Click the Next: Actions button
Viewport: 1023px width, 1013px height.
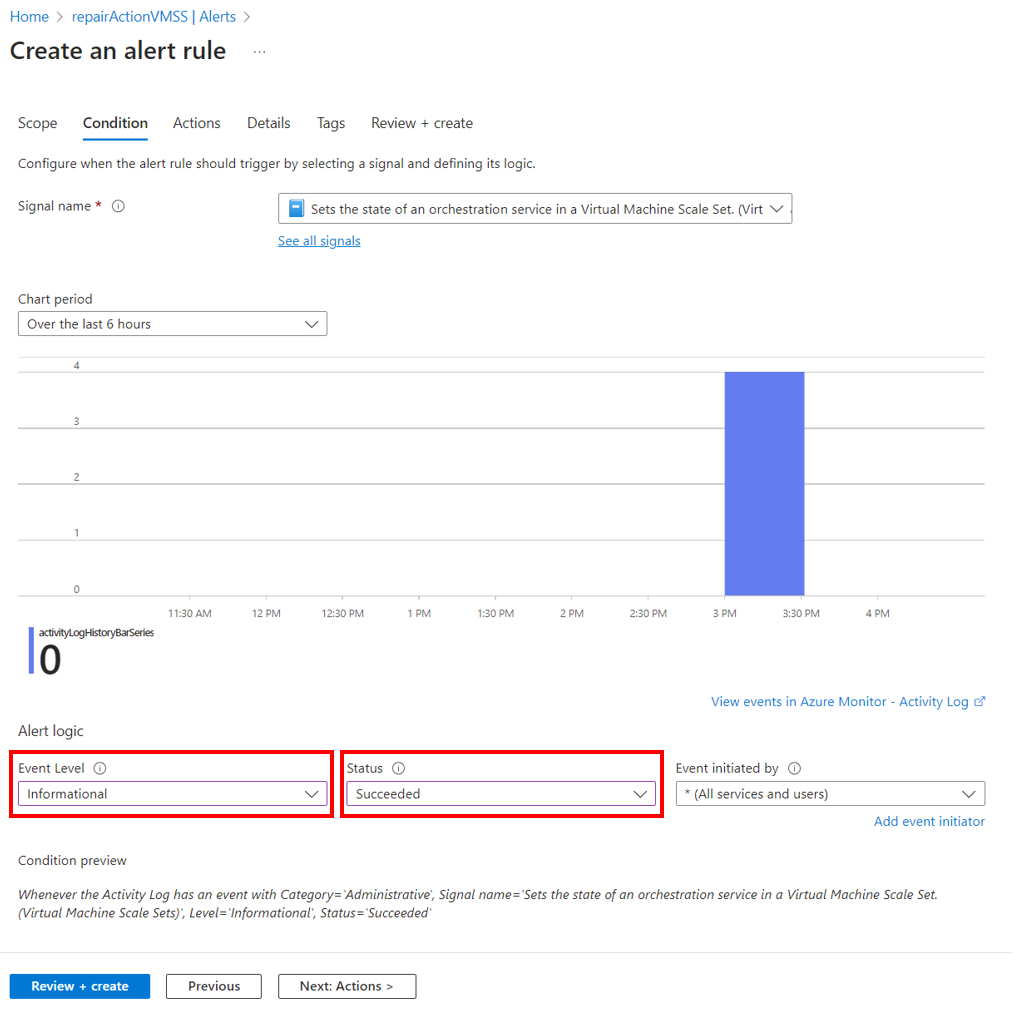347,986
